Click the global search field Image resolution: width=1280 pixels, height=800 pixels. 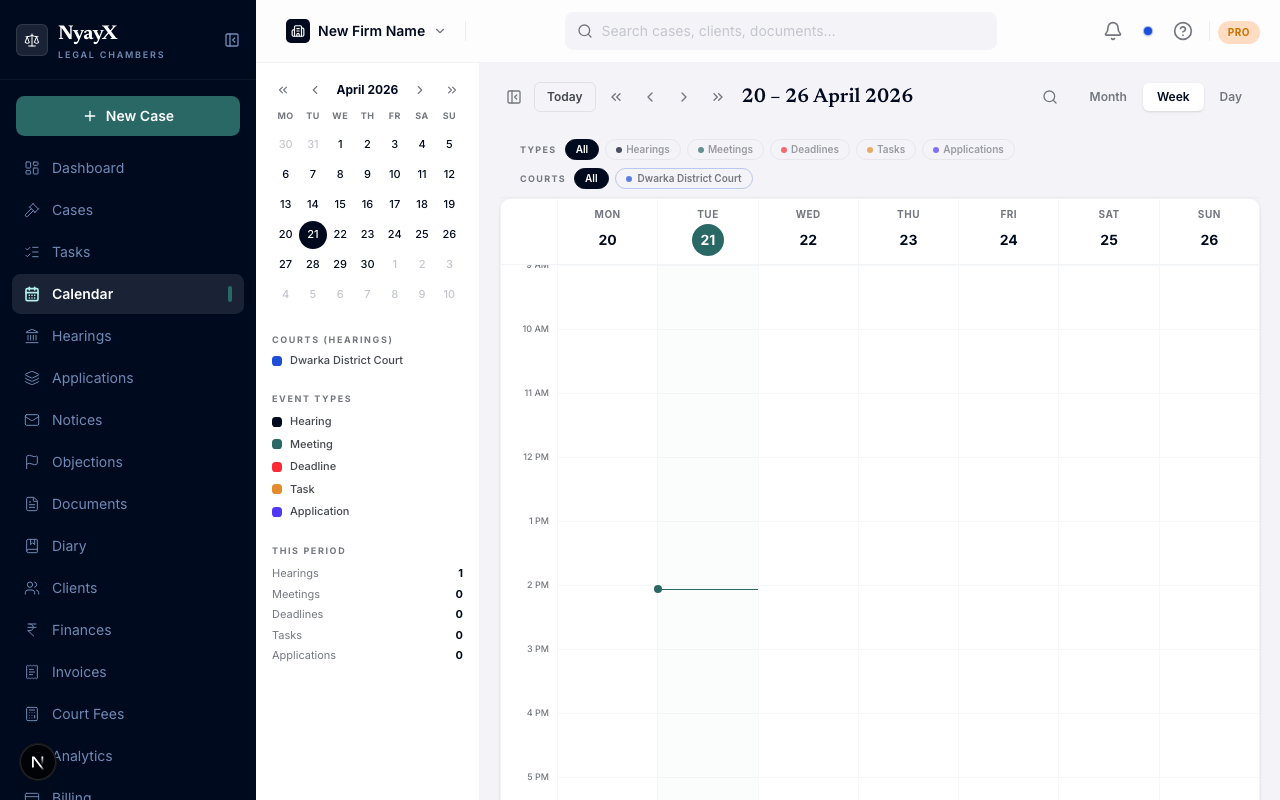(781, 31)
